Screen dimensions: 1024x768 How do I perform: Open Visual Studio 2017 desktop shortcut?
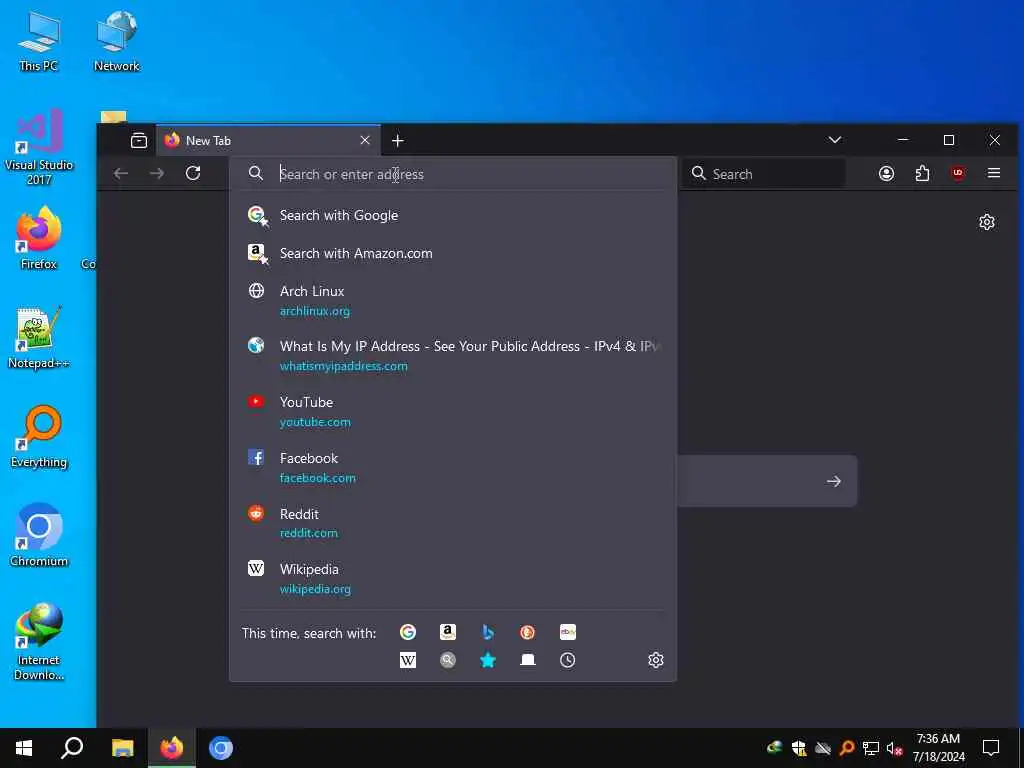[39, 147]
